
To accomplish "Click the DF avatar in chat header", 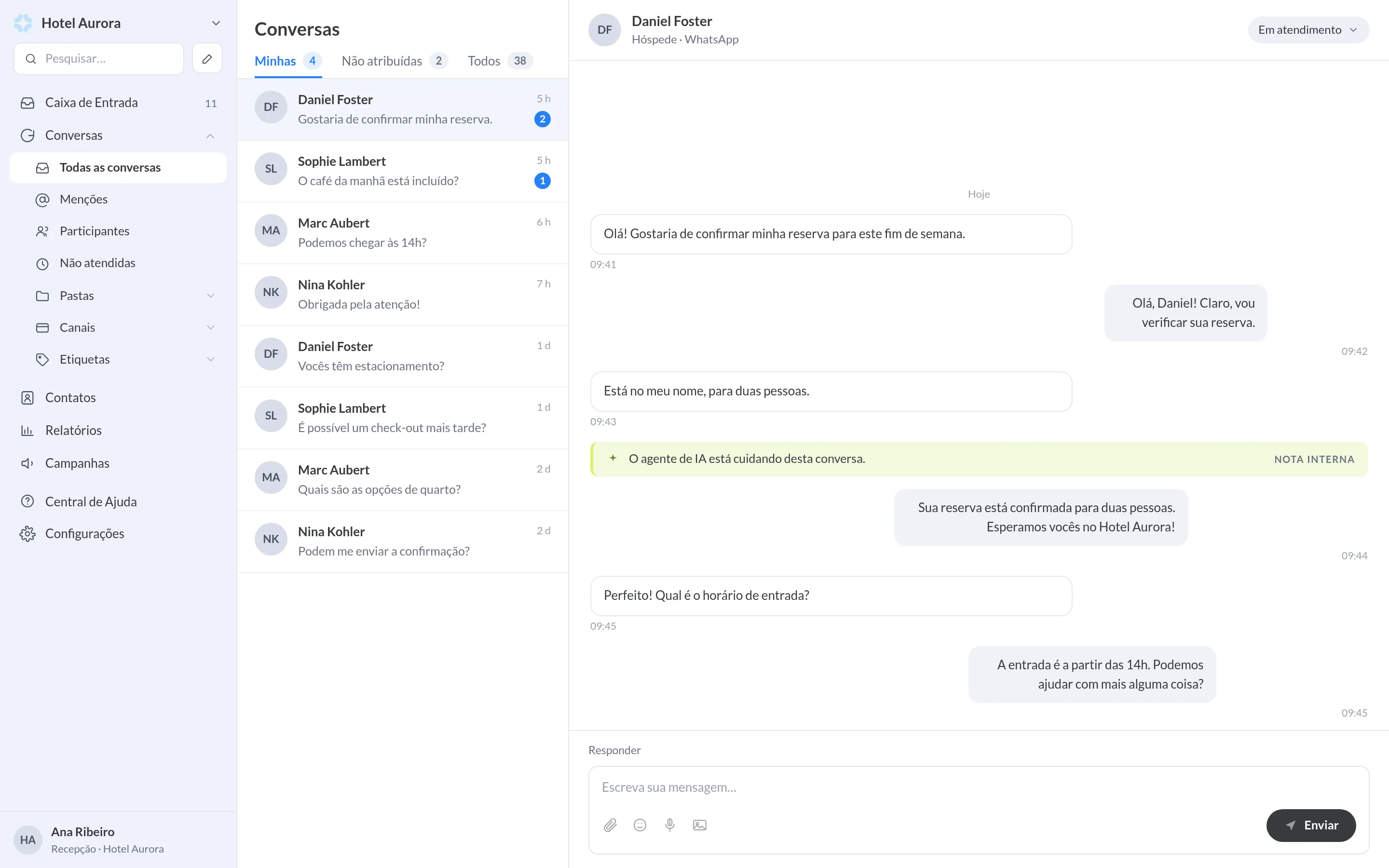I will coord(604,30).
